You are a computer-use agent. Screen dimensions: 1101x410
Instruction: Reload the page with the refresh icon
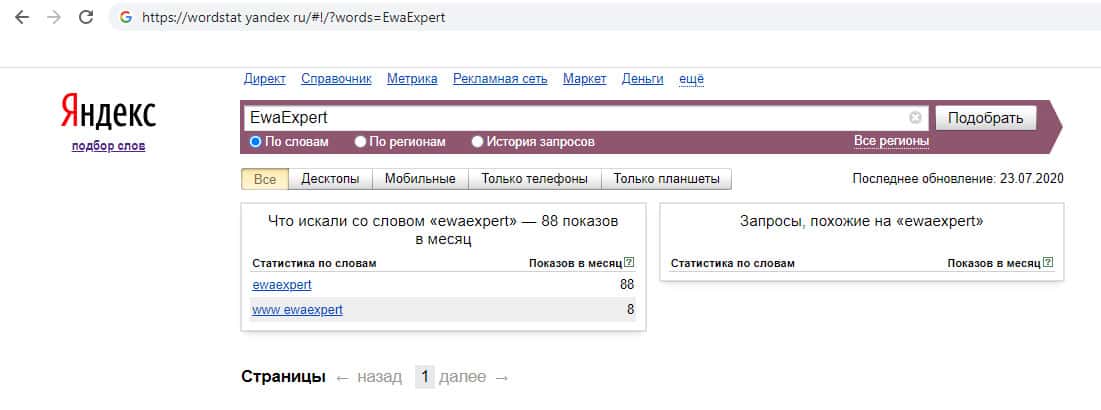(86, 18)
